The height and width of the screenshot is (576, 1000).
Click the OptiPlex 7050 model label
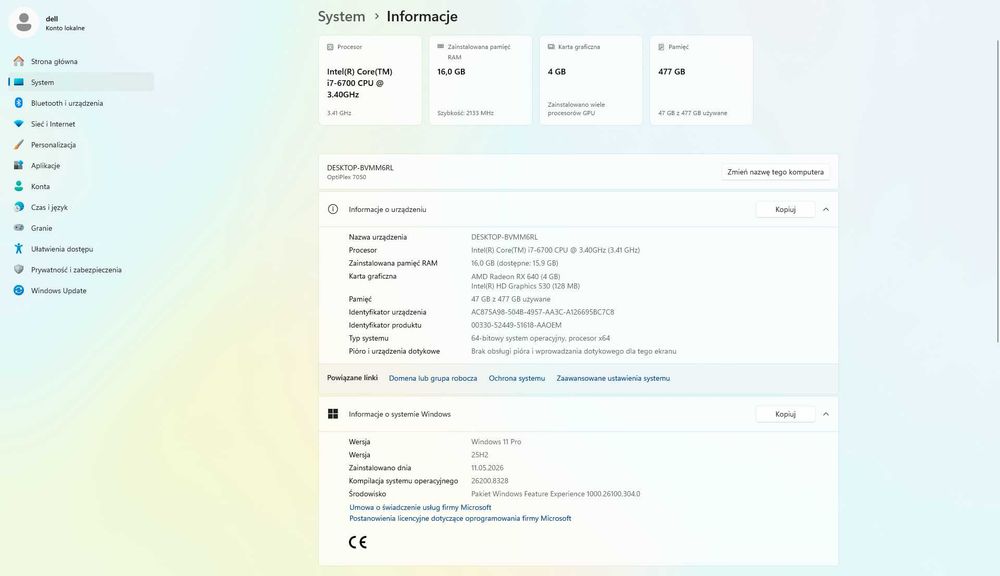(346, 177)
